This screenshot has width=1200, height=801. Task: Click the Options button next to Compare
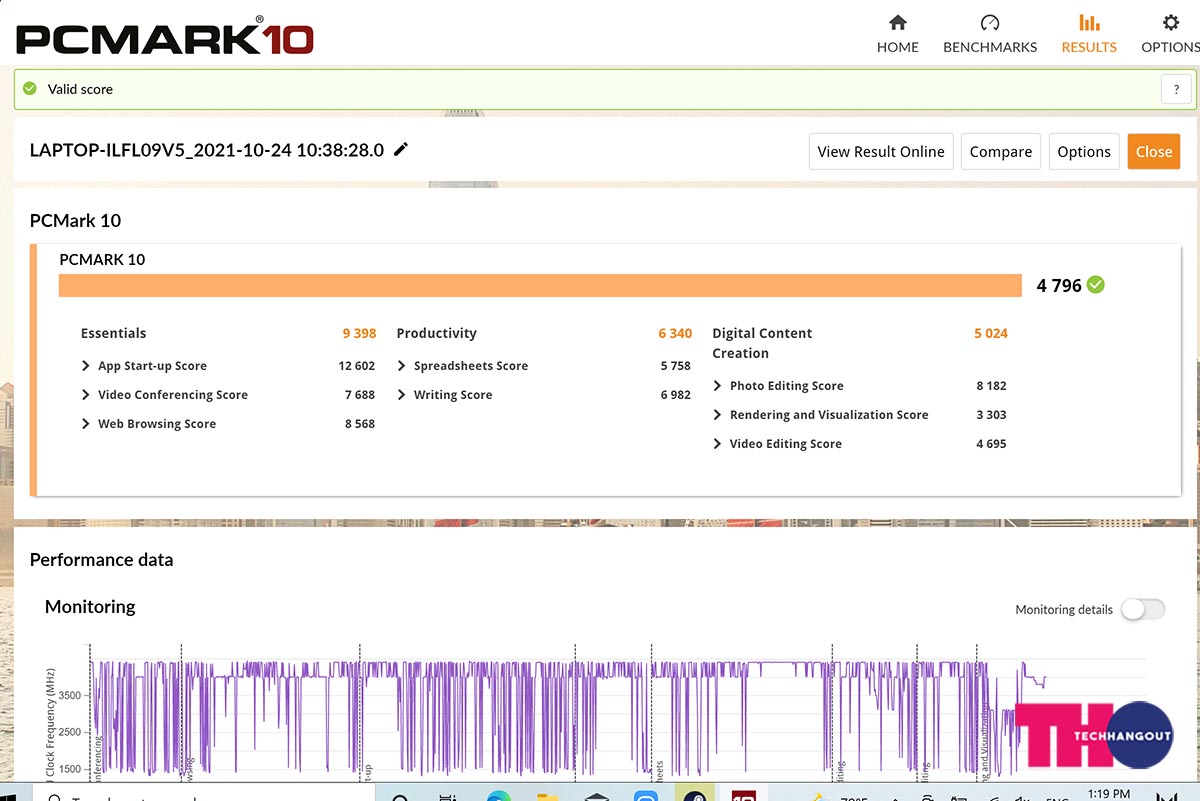pos(1084,152)
